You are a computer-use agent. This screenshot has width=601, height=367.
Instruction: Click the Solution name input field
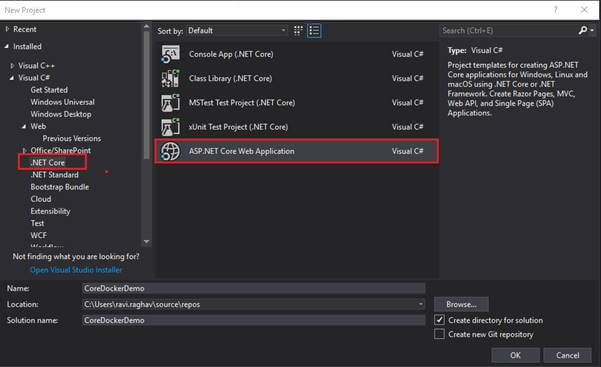[253, 320]
